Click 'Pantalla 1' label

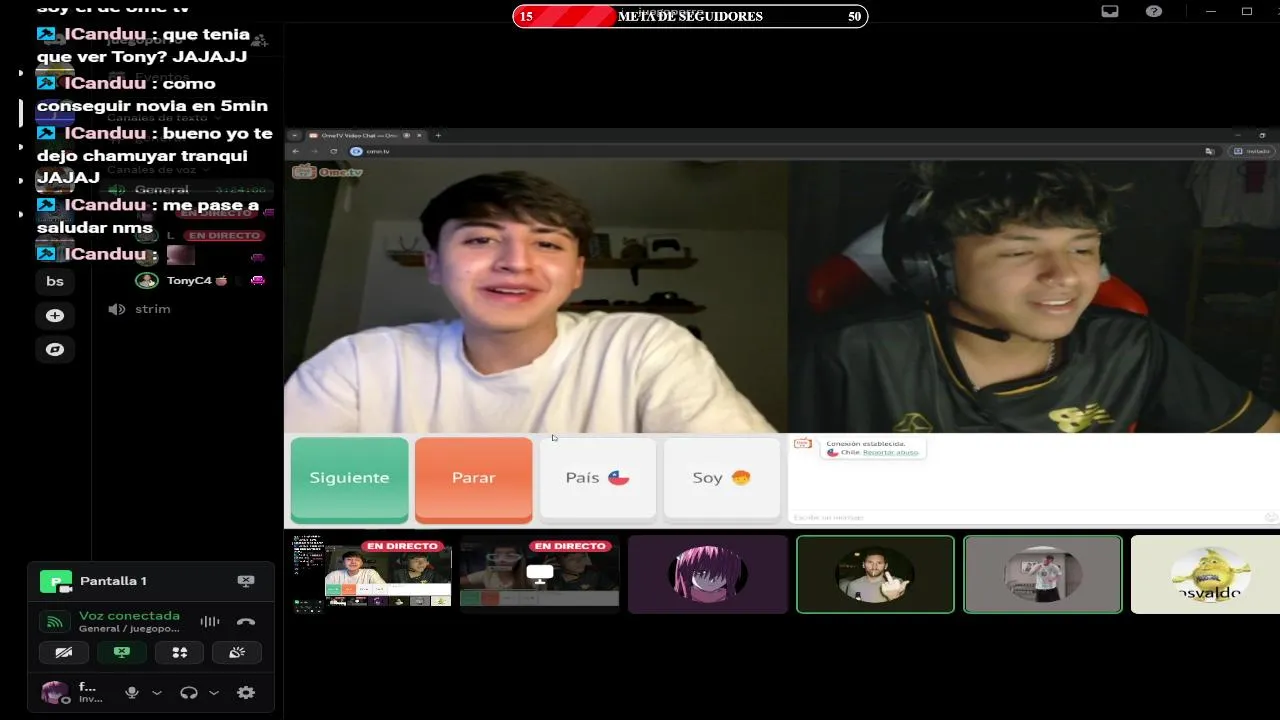point(113,581)
